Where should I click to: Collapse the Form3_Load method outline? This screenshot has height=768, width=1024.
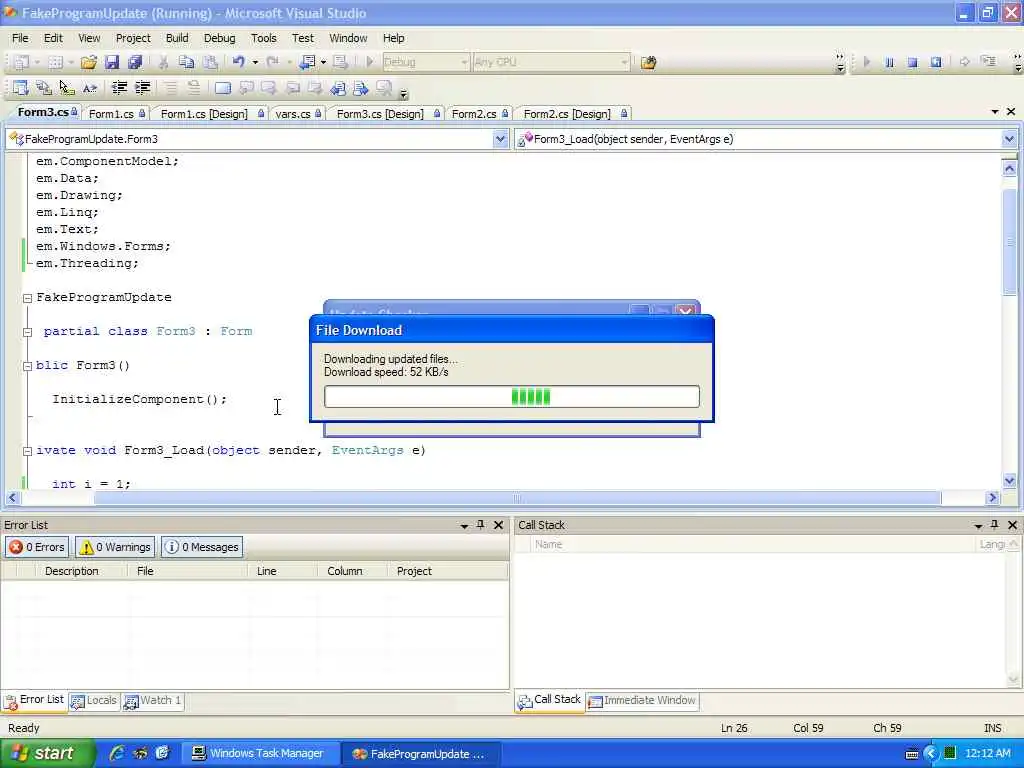coord(27,451)
